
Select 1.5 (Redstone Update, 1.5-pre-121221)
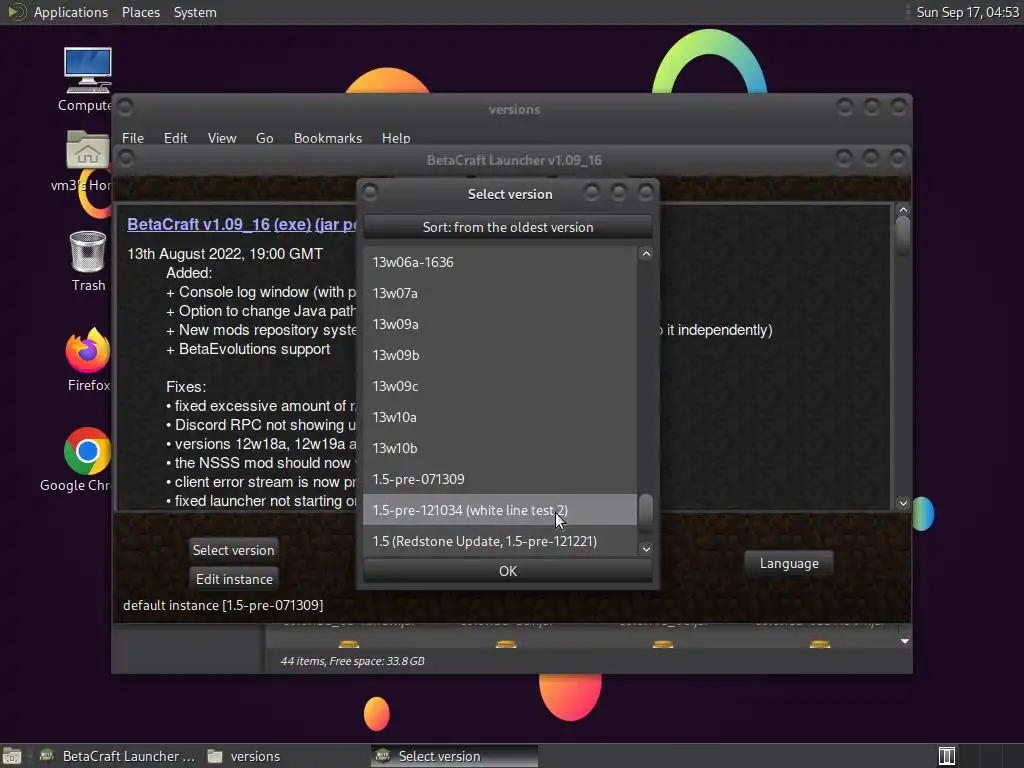(x=500, y=541)
